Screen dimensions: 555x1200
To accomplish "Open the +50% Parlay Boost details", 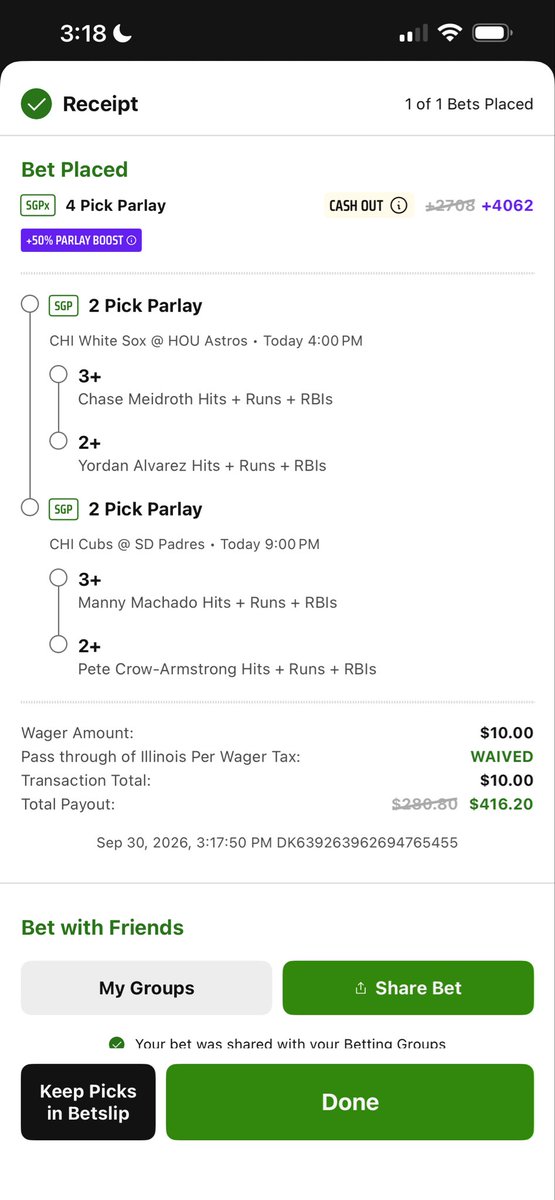I will click(81, 241).
